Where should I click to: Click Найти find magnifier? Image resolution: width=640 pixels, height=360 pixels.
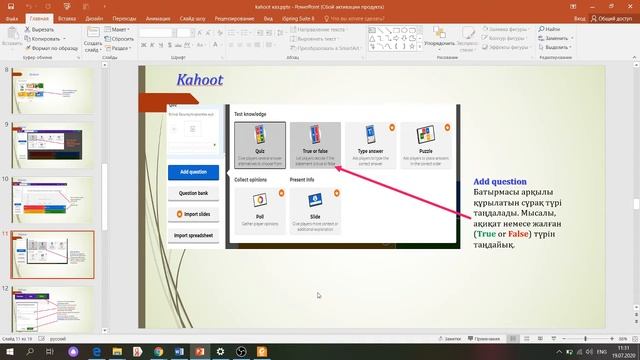[549, 29]
